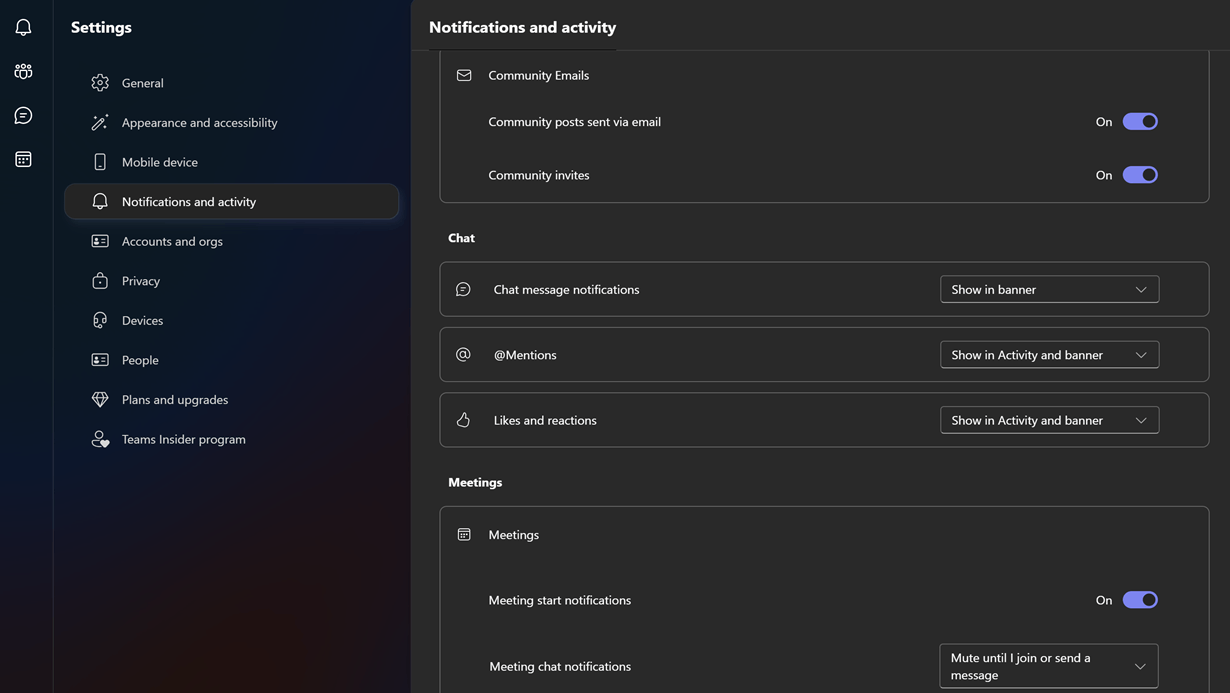Screen dimensions: 1230x693
Task: Click the 'Likes and reactions' label
Action: point(545,420)
